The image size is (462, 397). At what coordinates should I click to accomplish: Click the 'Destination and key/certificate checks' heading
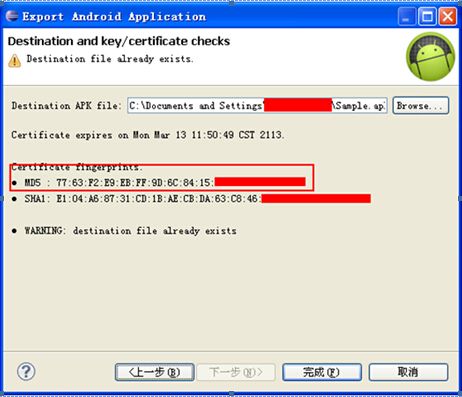click(x=119, y=41)
